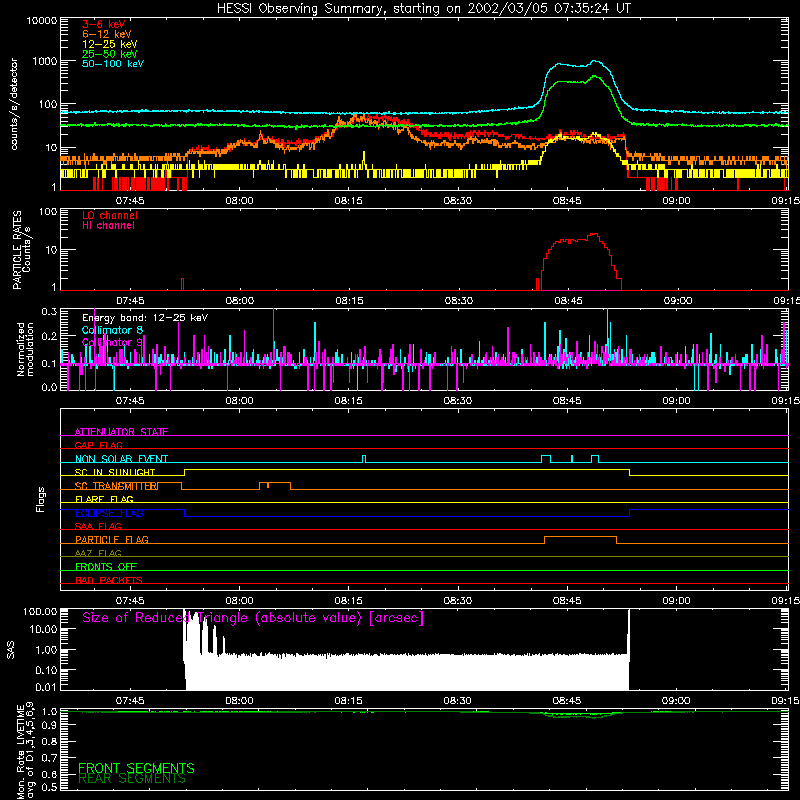The image size is (800, 800).
Task: Select the cyan 50-100 keV legend label
Action: pos(113,64)
